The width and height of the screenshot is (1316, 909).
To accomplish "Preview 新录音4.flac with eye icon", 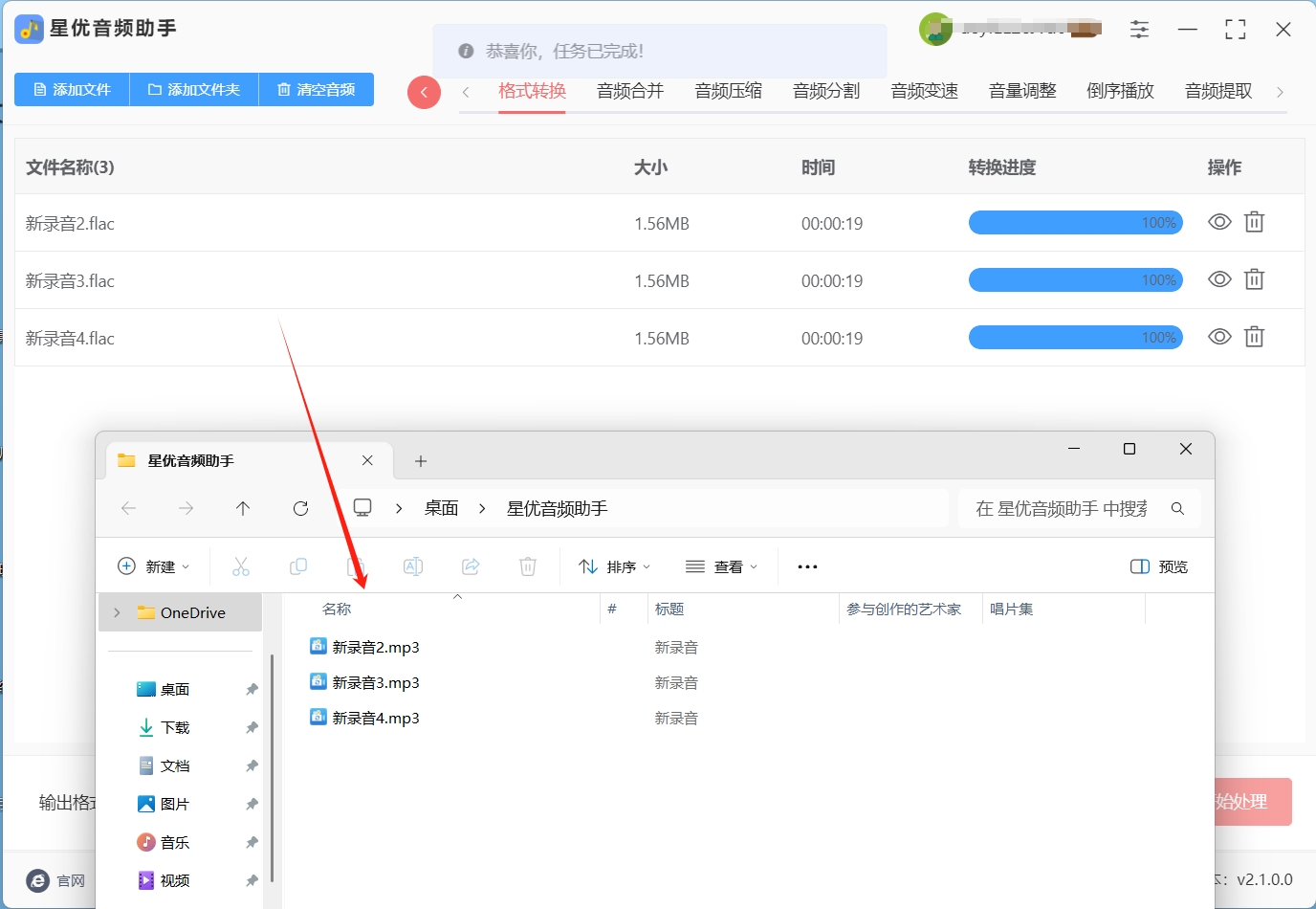I will point(1219,337).
